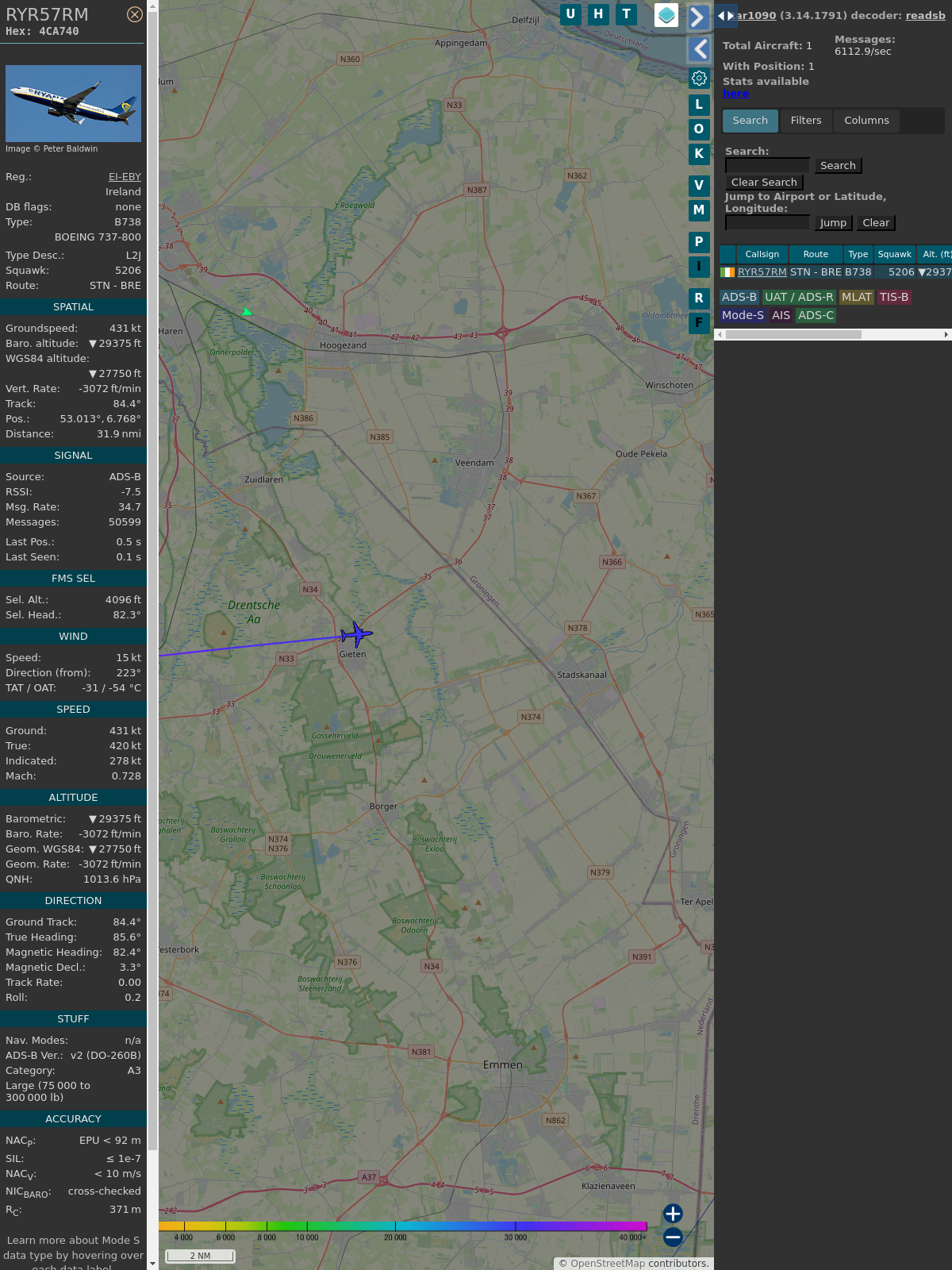Open the Search tab
Image resolution: width=952 pixels, height=1270 pixels.
(x=750, y=121)
